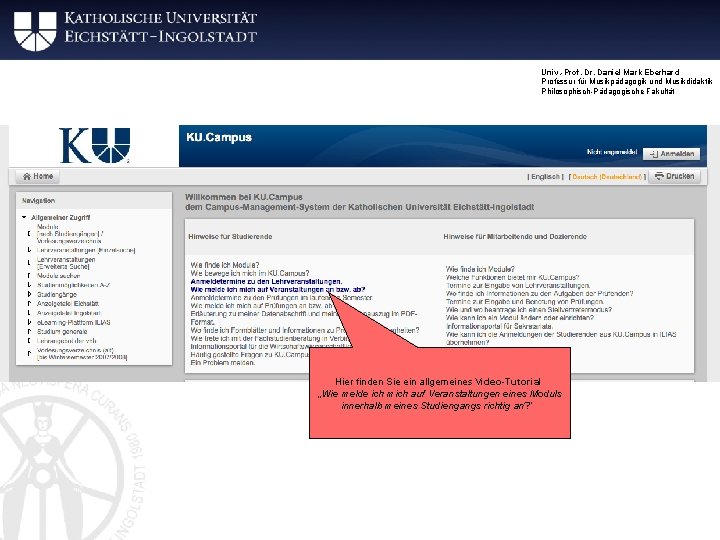Open 'Wie melde ich mich auf Veranstaltungen an bzw. ab?'
Screen dimensions: 720x540
(x=278, y=290)
